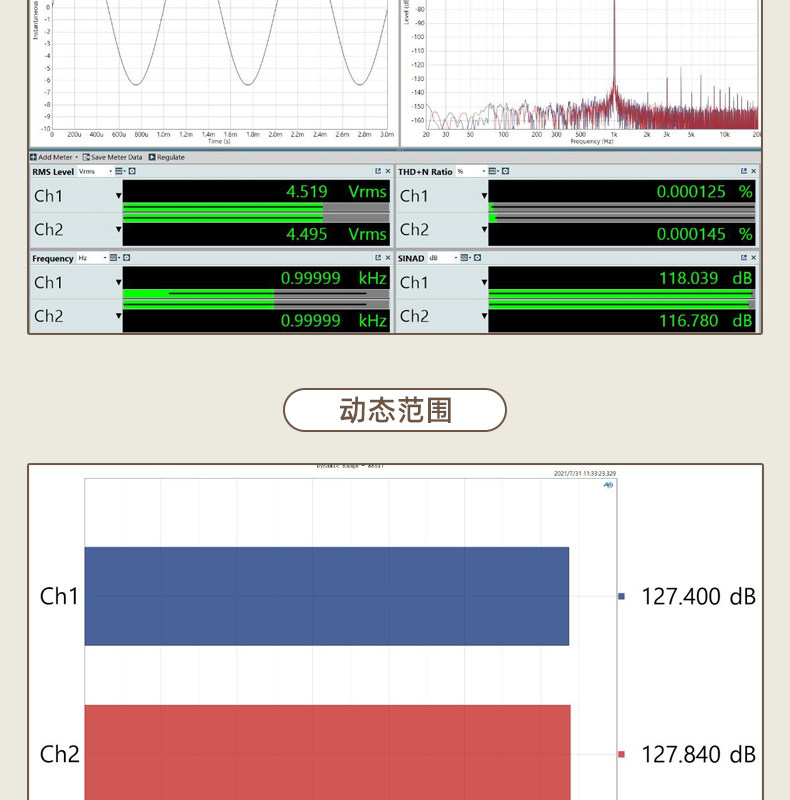Click the Frequency Ch1 0.99999 kHz reading
This screenshot has height=800, width=790.
point(334,279)
